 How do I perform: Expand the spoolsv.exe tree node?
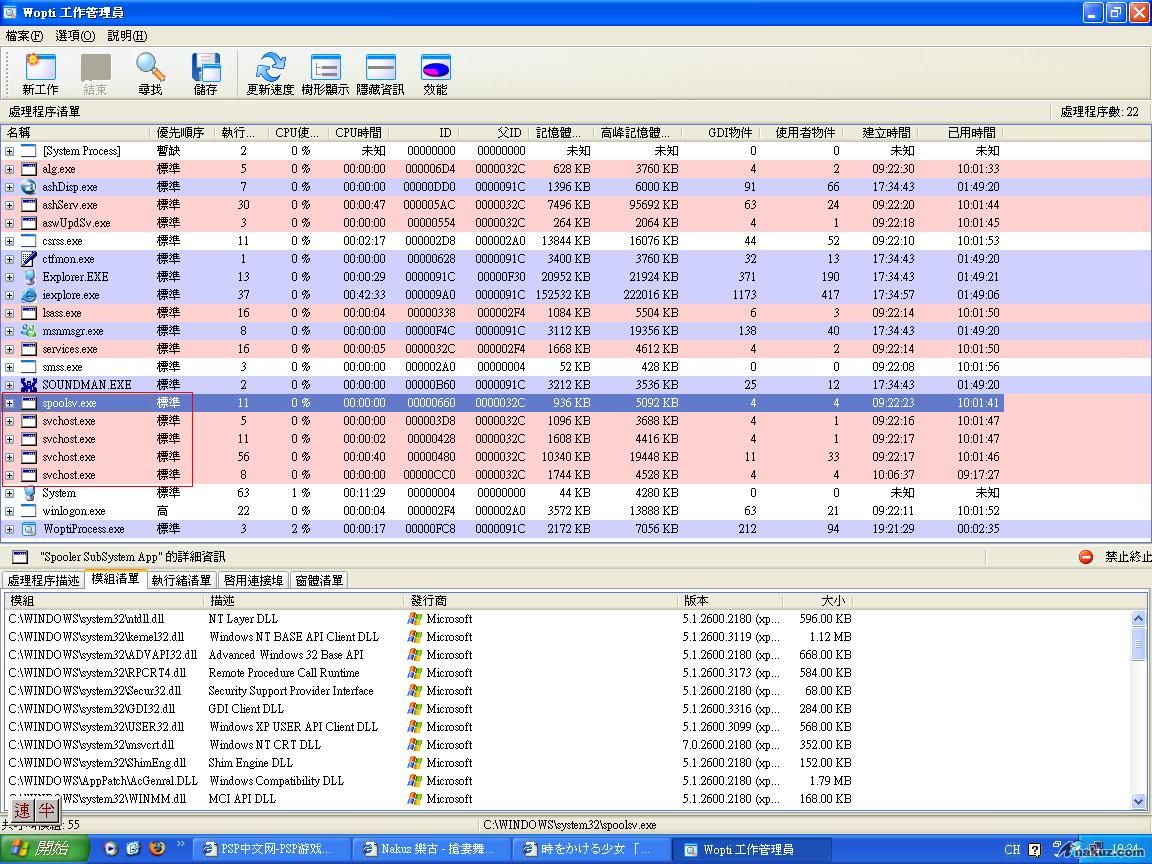[x=10, y=403]
